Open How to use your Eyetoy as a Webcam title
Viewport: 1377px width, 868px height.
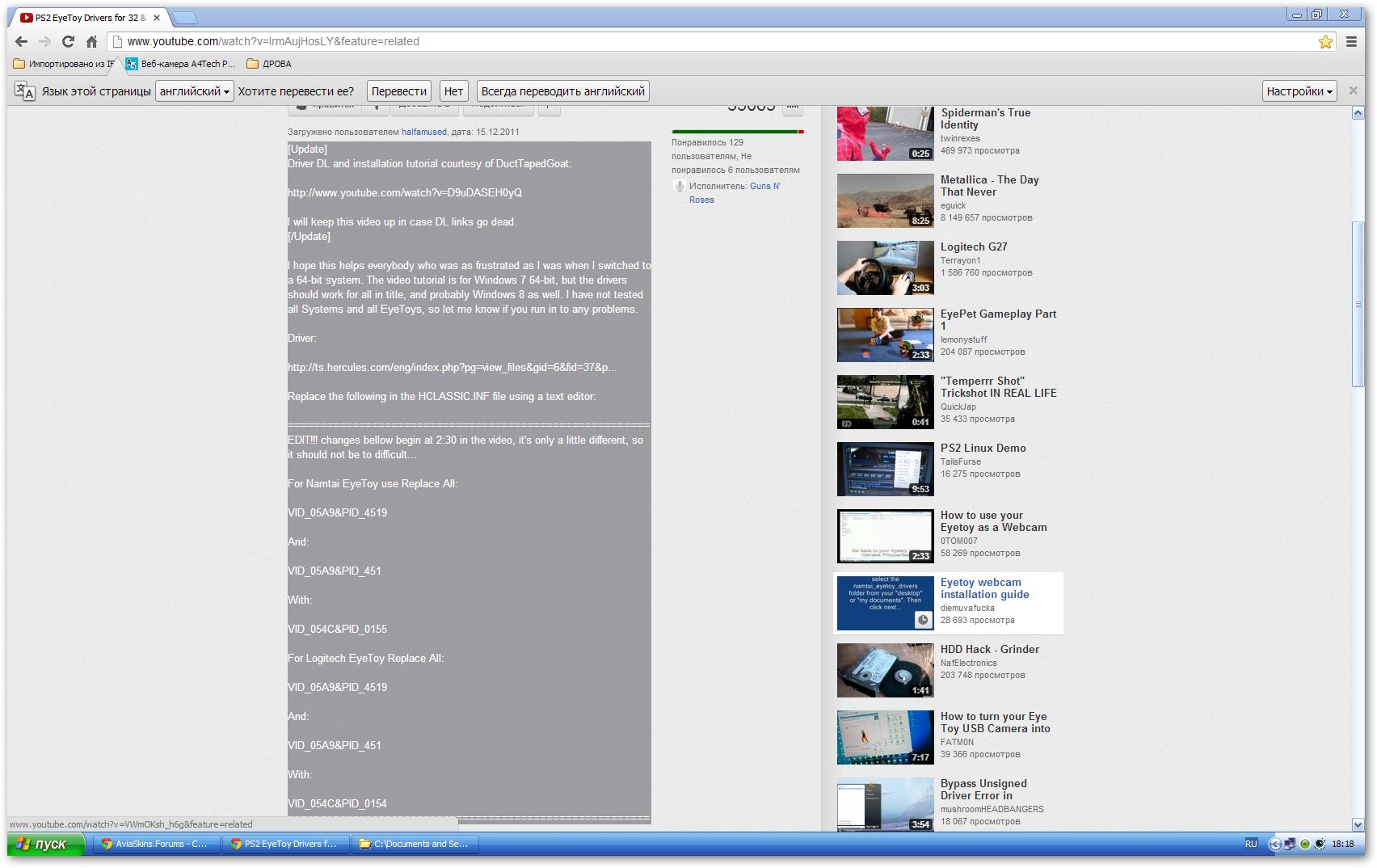coord(994,521)
